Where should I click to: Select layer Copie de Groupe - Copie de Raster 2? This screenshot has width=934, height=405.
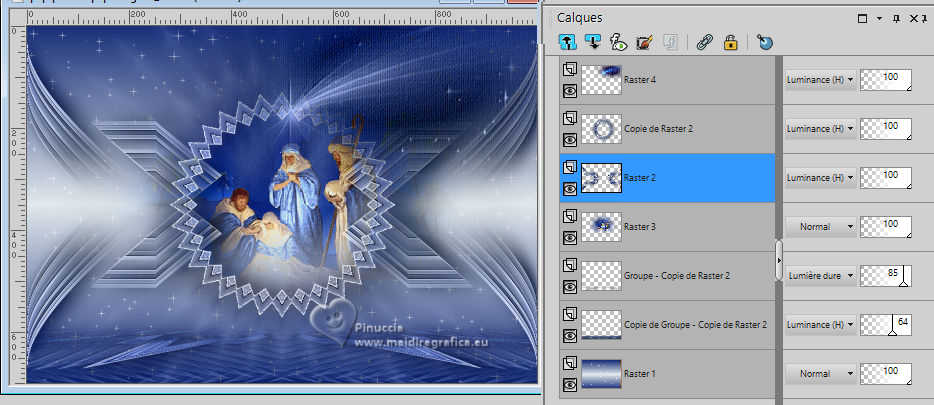point(695,325)
